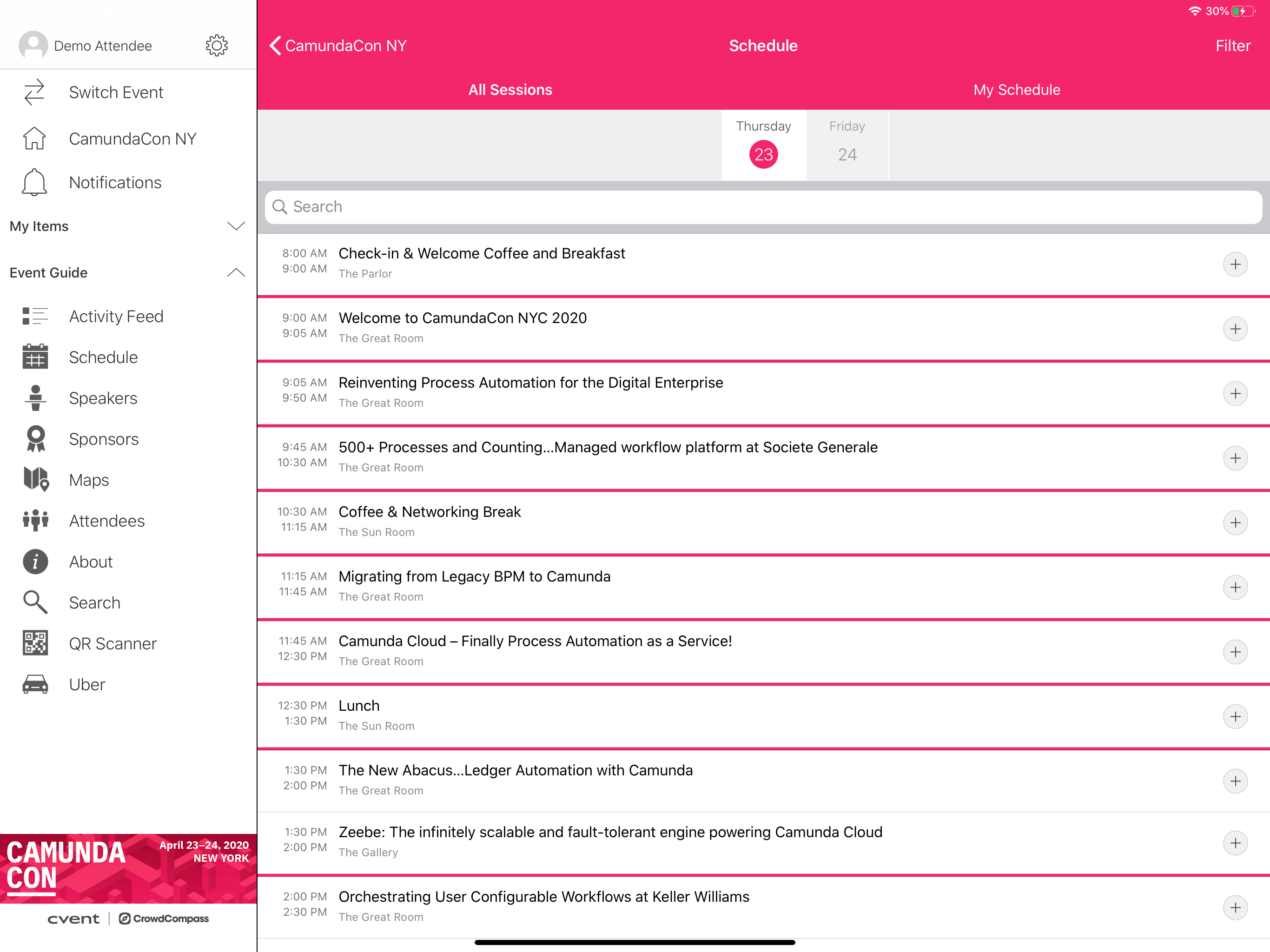Tap the Uber label in sidebar
The image size is (1270, 952).
[87, 685]
